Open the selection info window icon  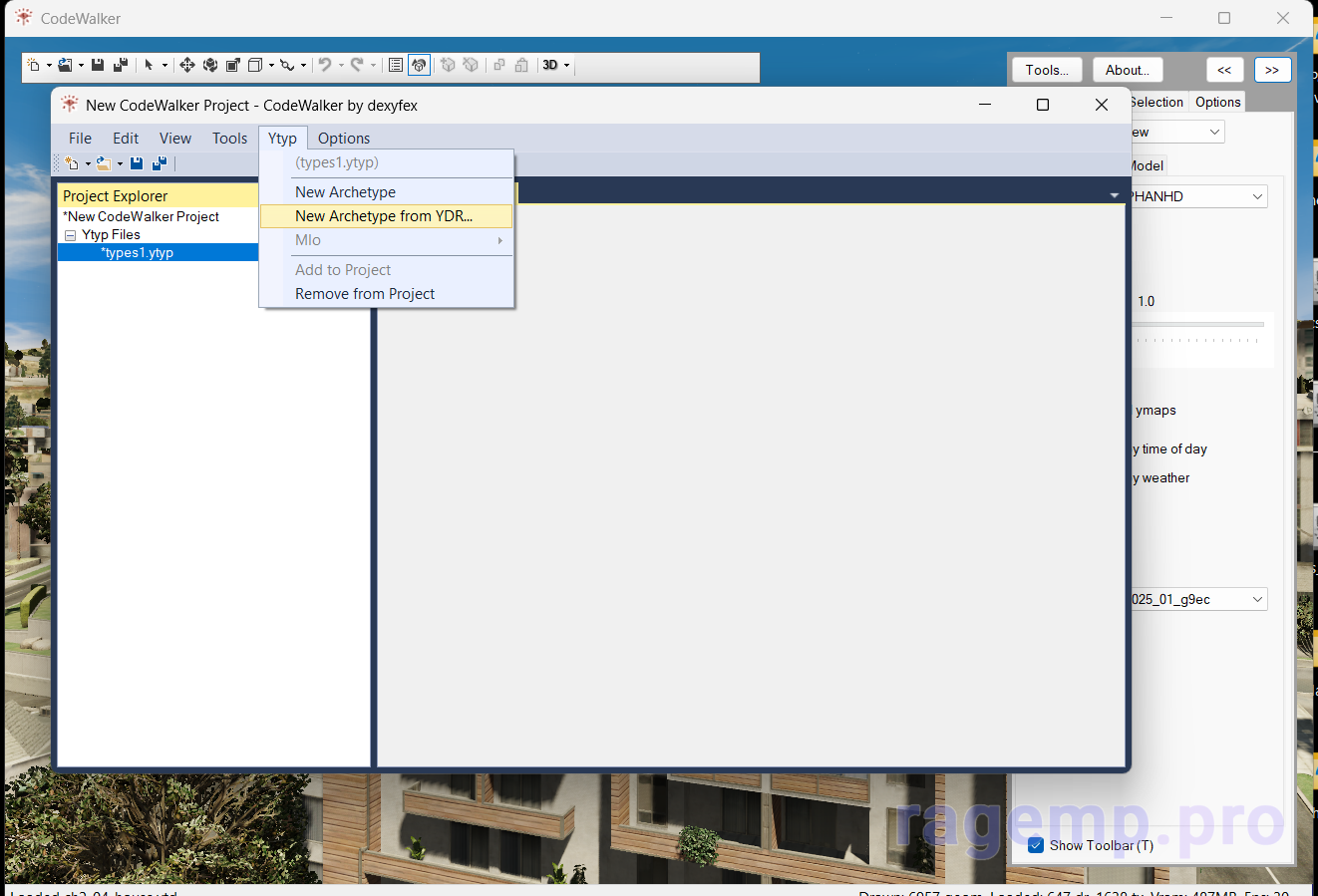tap(396, 66)
